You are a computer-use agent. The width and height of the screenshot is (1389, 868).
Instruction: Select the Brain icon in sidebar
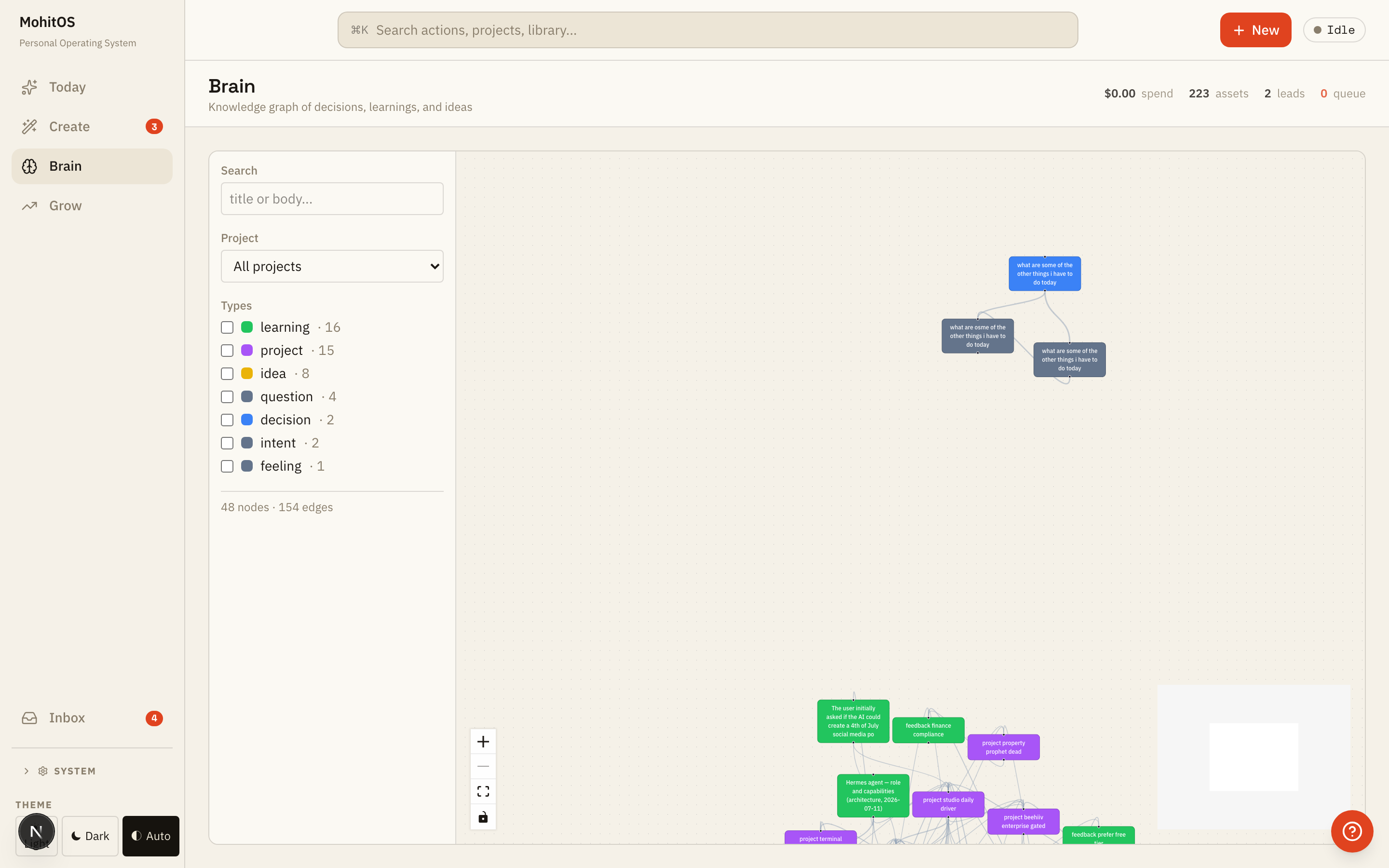click(29, 166)
